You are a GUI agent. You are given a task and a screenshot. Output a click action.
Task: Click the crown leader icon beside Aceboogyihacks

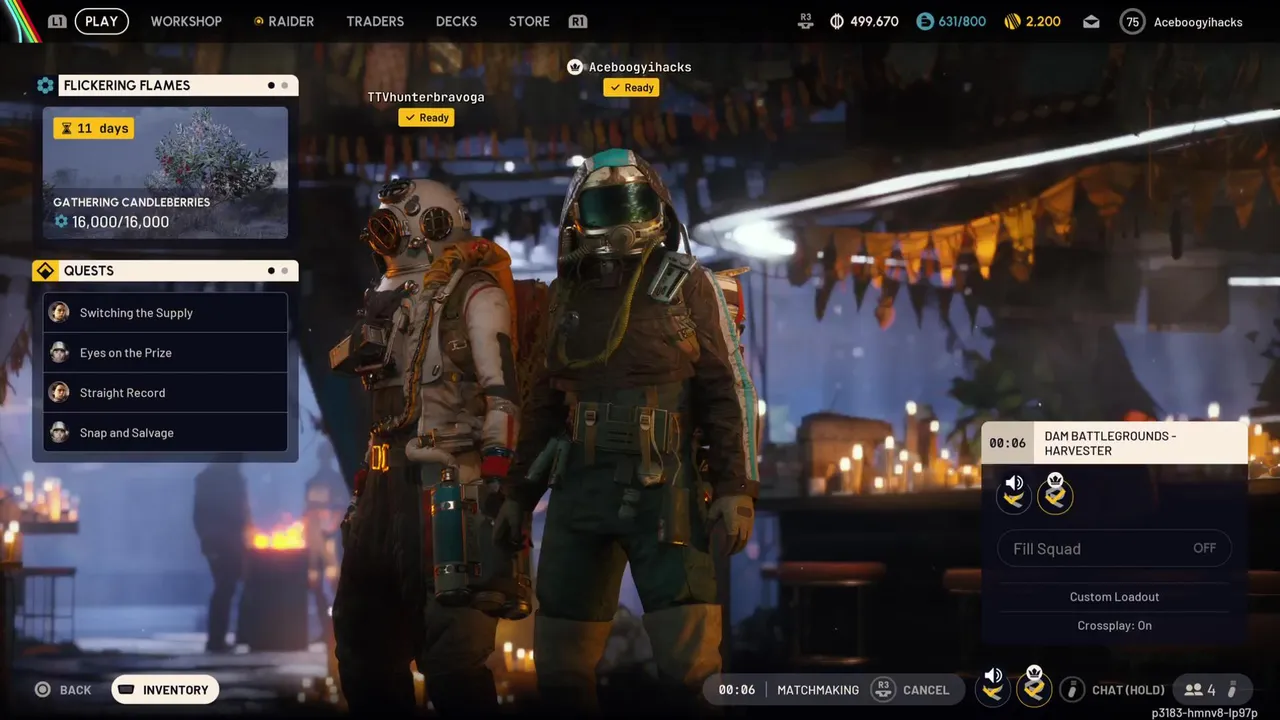(x=575, y=67)
